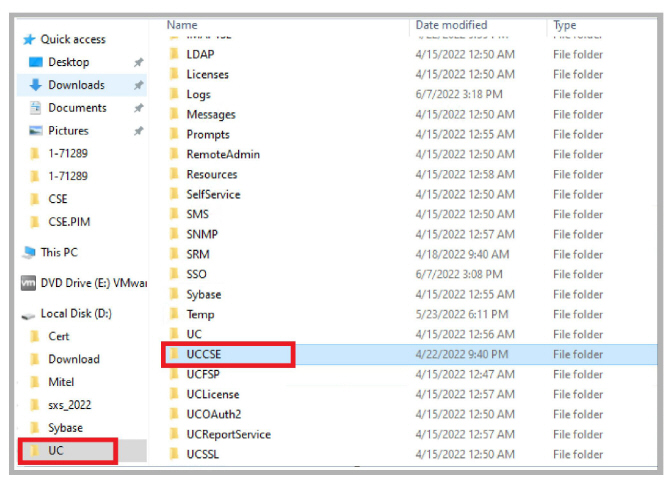The width and height of the screenshot is (672, 492).
Task: Click UCCSE date 4/22/2022 9:40 PM
Action: click(462, 354)
